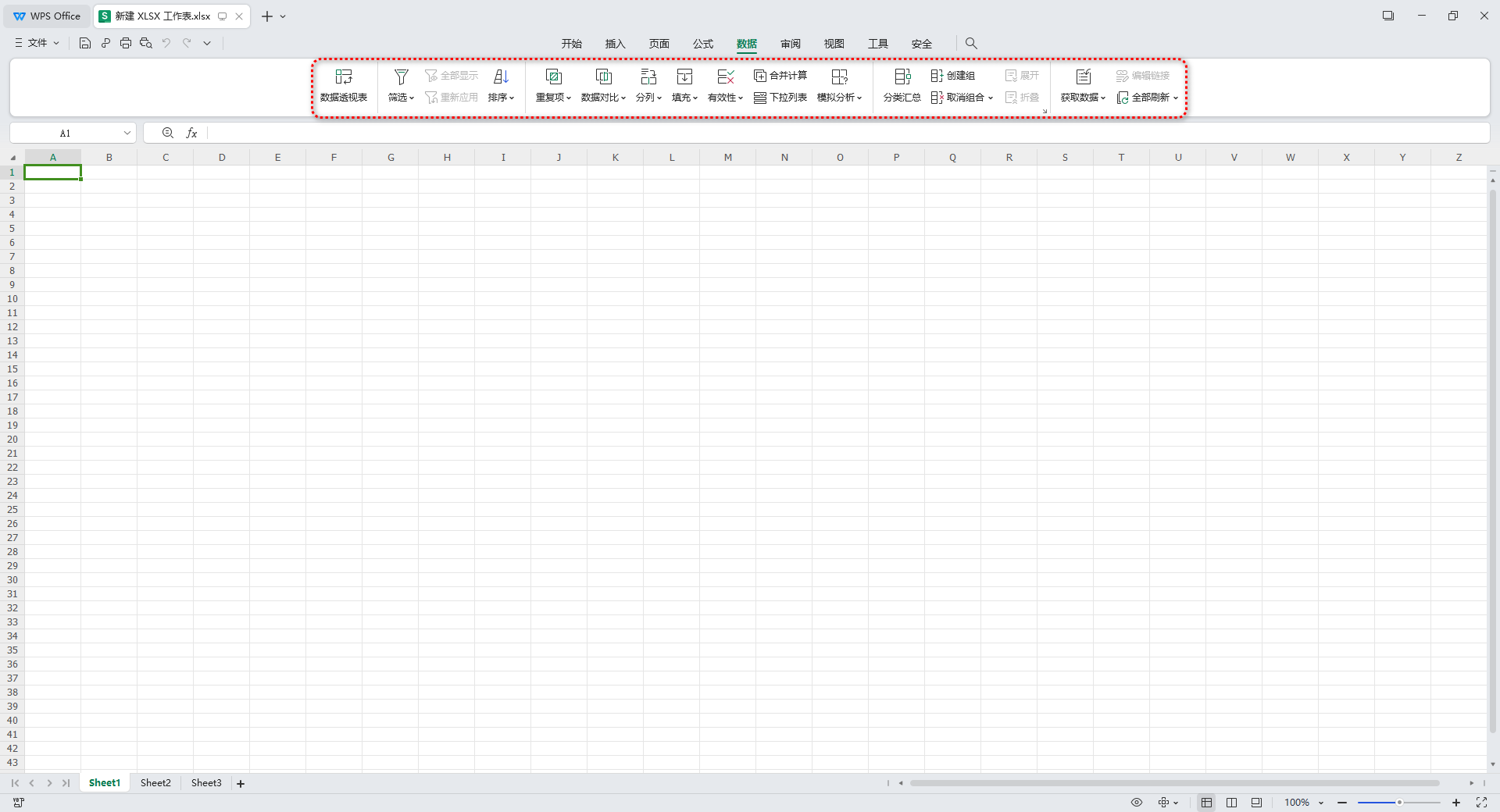The height and width of the screenshot is (812, 1500).
Task: Expand the 筛选 filter dropdown
Action: [402, 98]
